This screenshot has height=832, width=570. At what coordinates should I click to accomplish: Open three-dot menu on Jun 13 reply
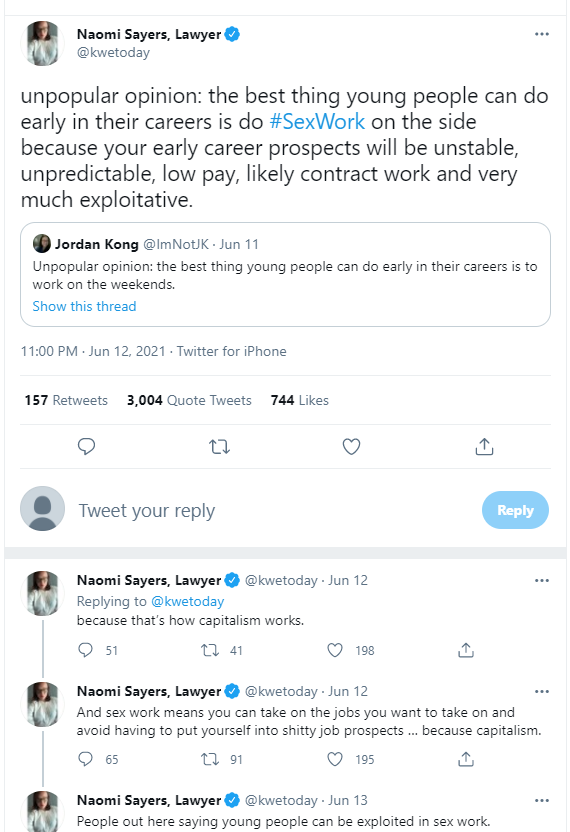click(541, 800)
